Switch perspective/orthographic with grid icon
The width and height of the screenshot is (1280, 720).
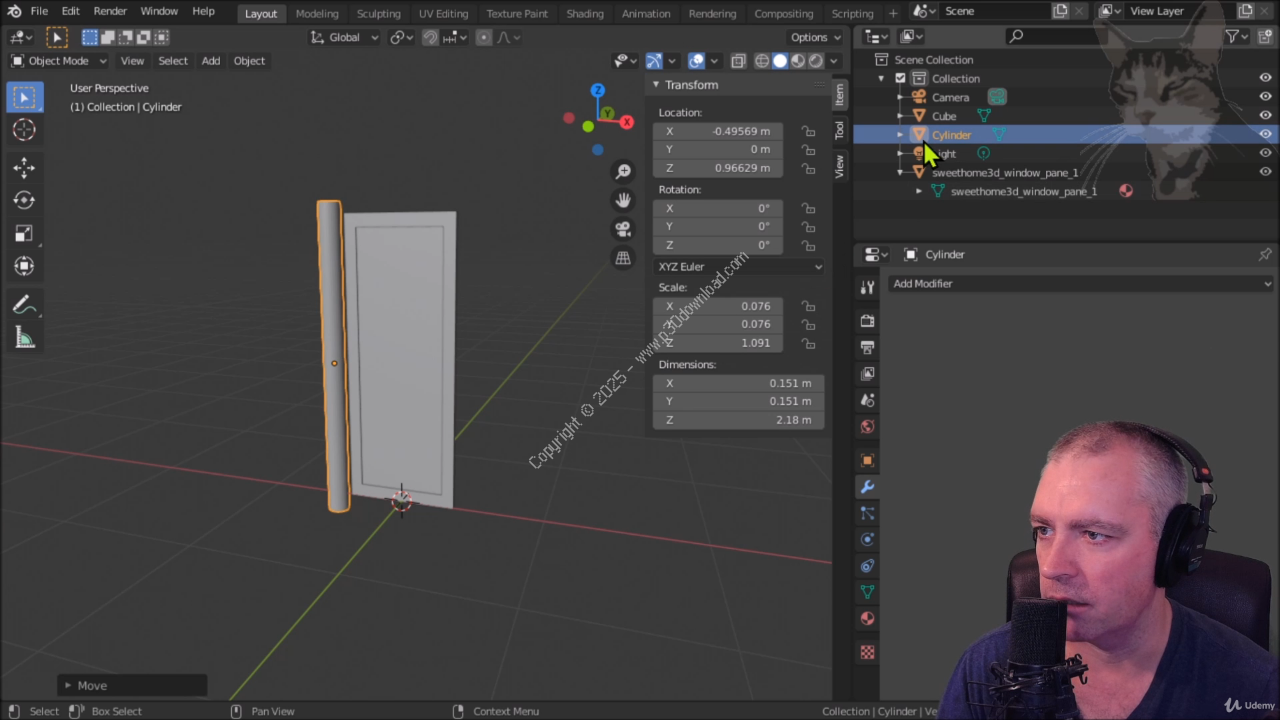[623, 258]
